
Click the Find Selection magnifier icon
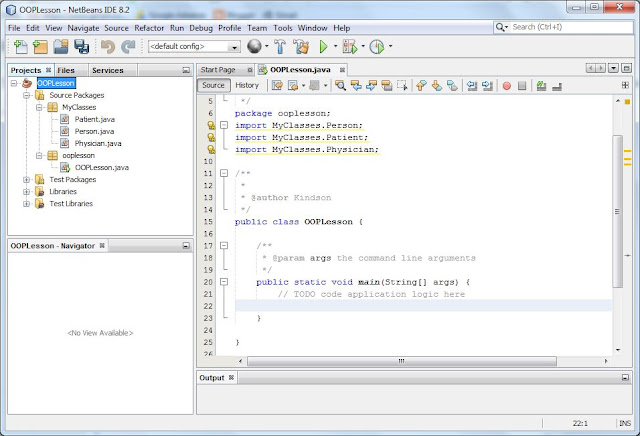[x=340, y=85]
